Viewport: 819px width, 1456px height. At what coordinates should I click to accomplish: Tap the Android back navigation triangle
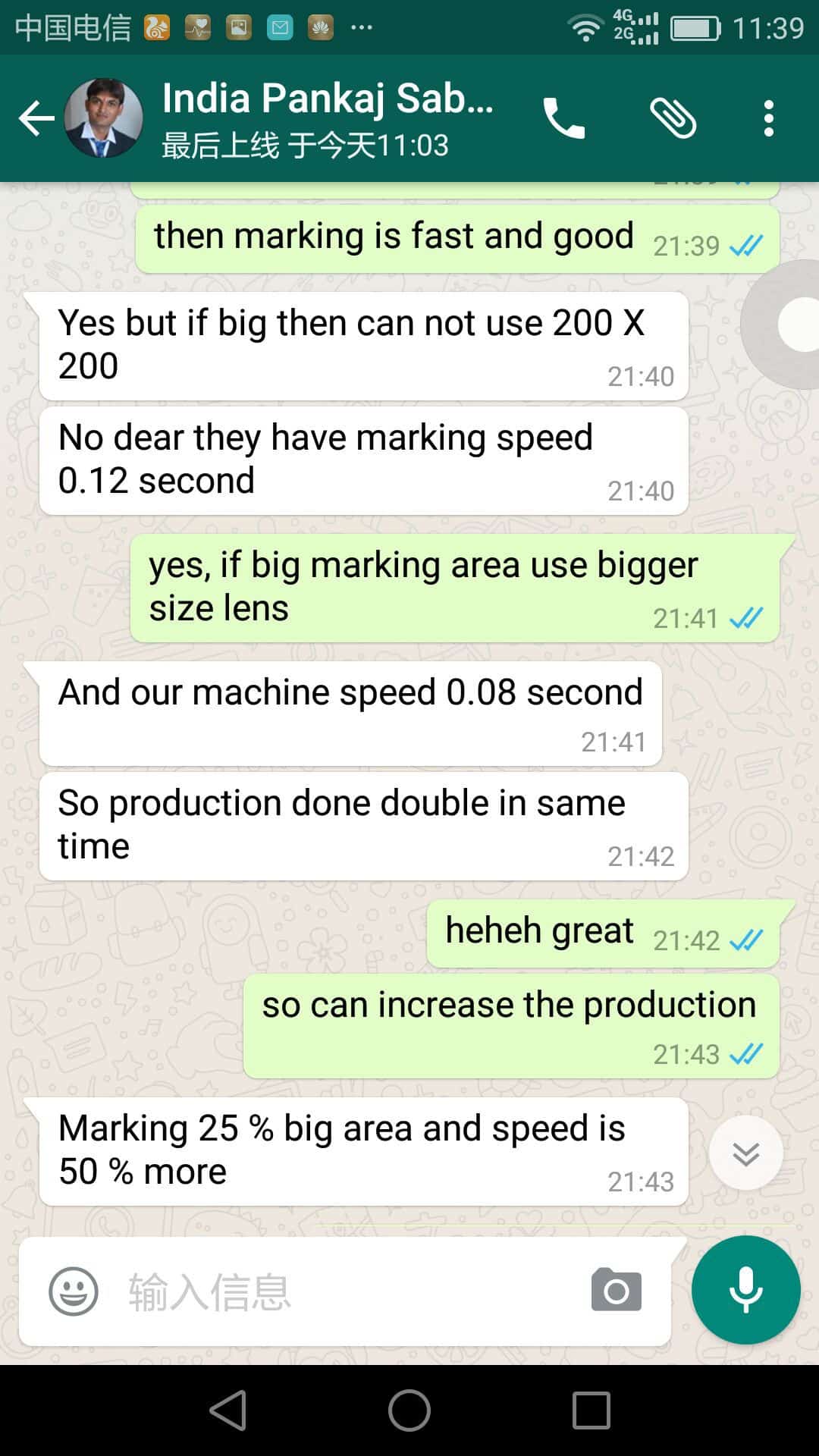(x=227, y=1410)
